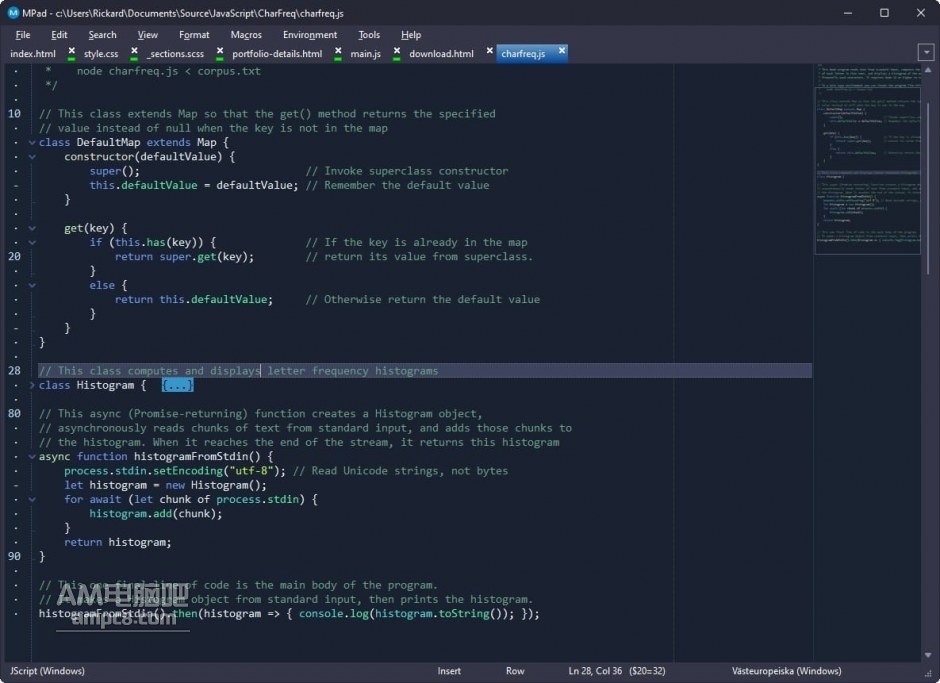
Task: Close the style.css tab
Action: point(134,52)
